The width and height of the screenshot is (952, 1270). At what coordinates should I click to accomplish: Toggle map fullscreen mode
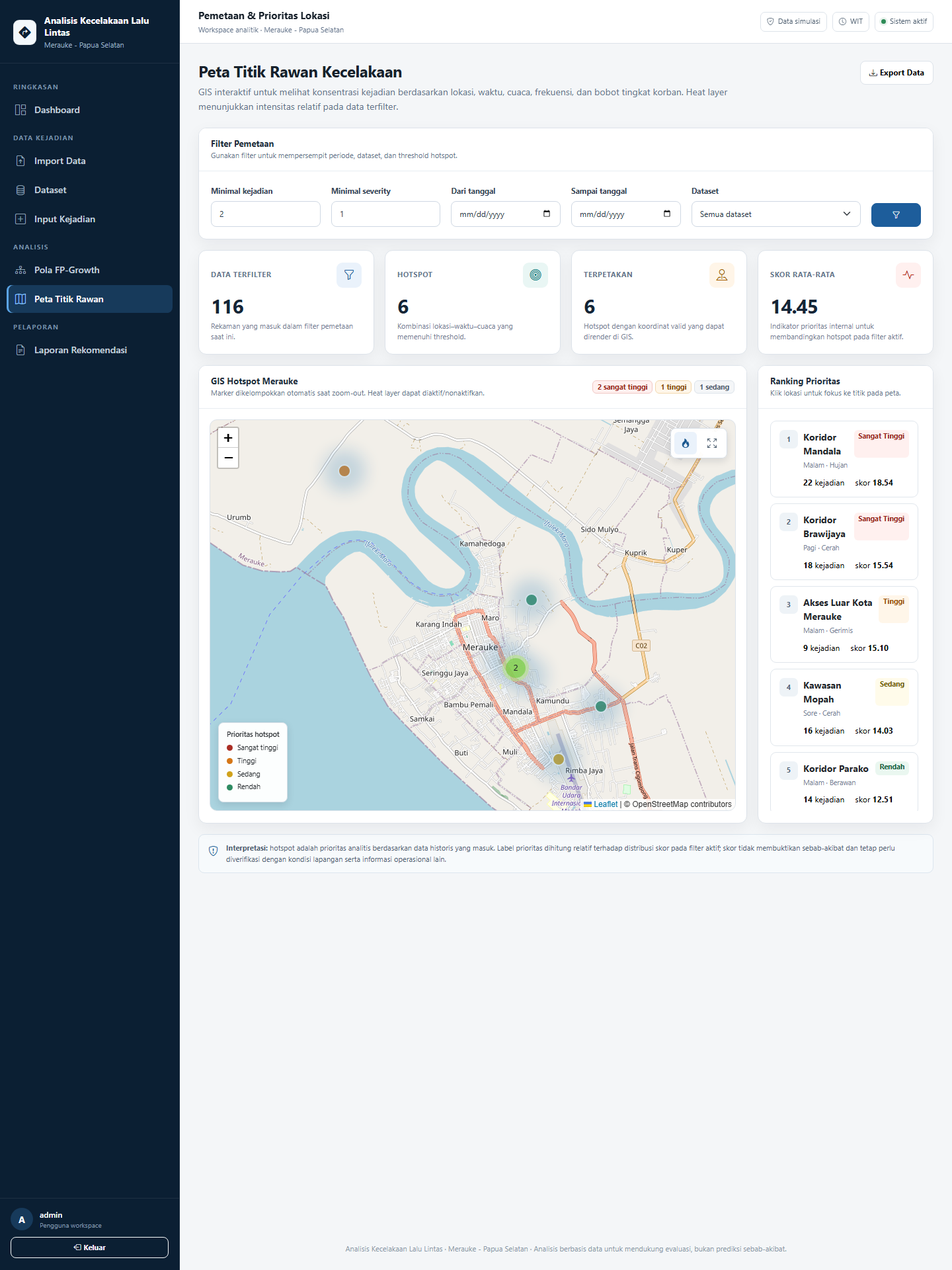click(712, 443)
